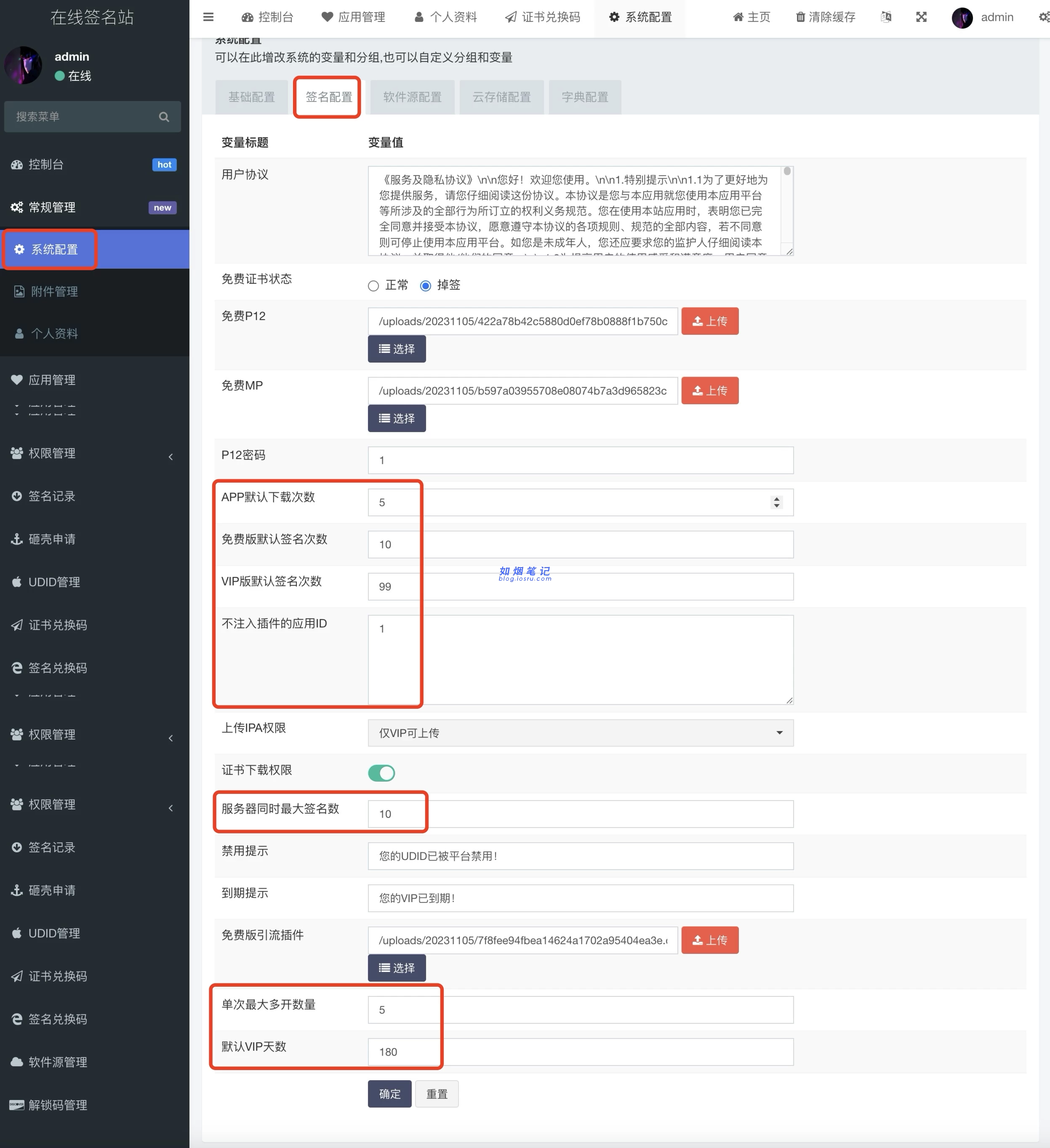This screenshot has width=1050, height=1148.
Task: Click 选择 list button under 免费MP
Action: click(397, 419)
